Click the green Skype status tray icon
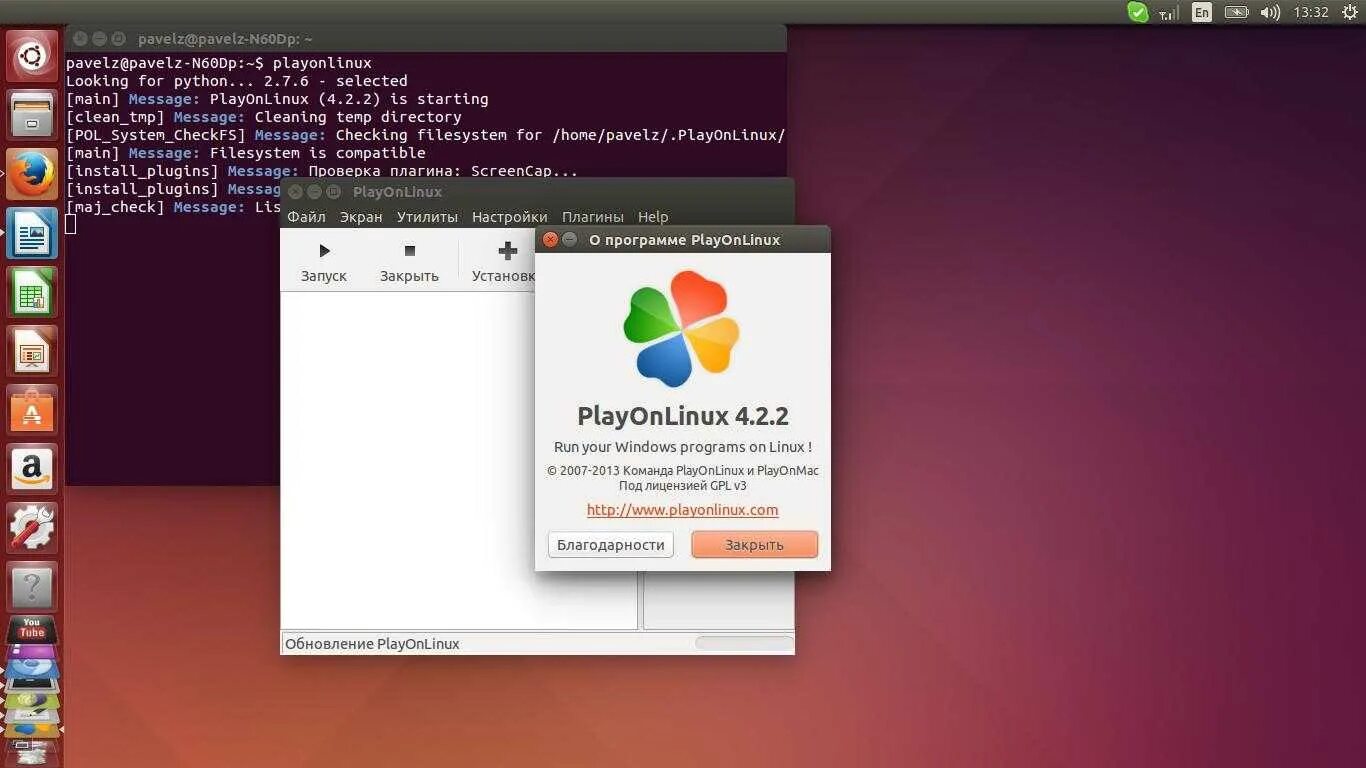Screen dimensions: 1366x768 1138,12
